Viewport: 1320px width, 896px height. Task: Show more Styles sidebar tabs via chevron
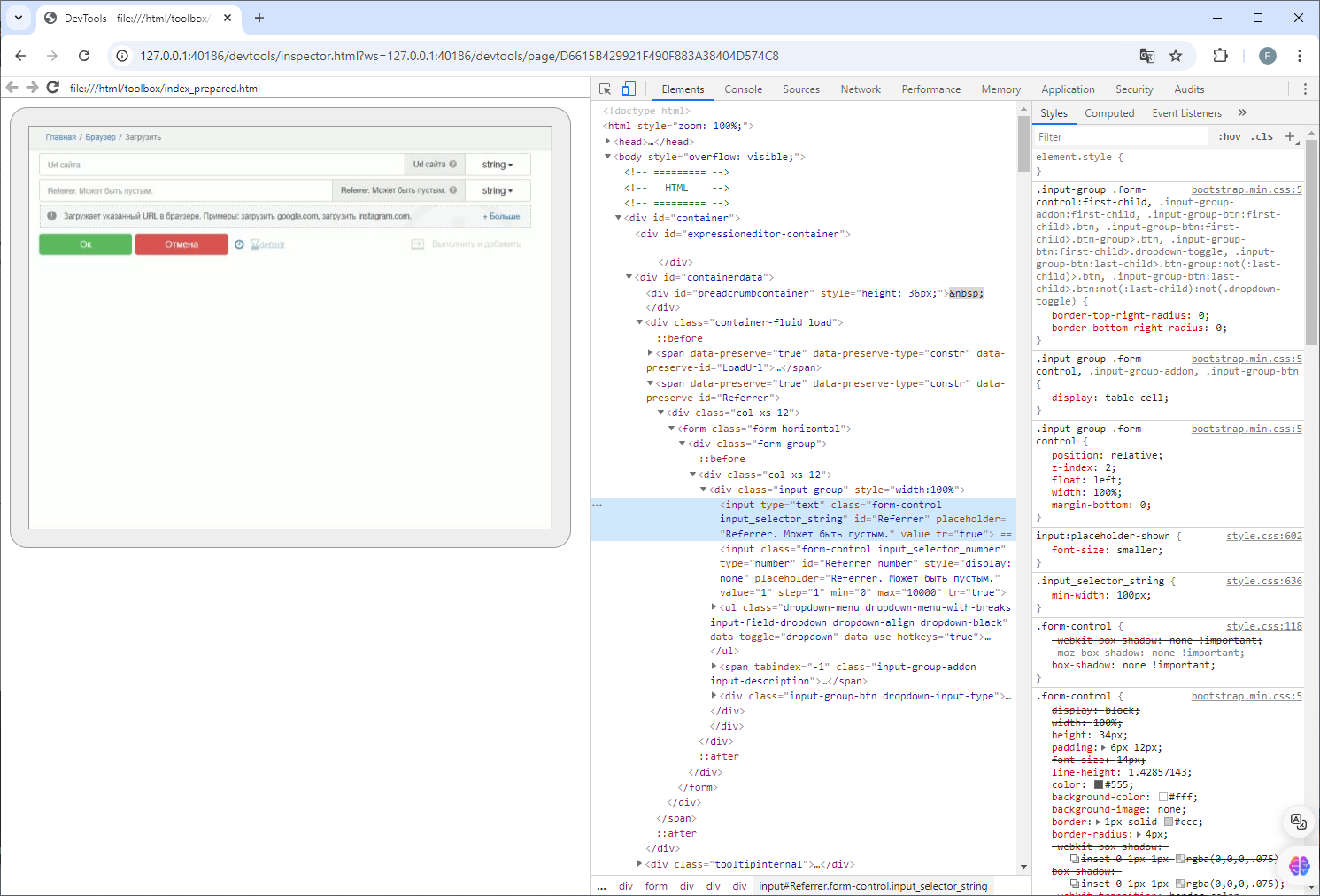[x=1242, y=113]
